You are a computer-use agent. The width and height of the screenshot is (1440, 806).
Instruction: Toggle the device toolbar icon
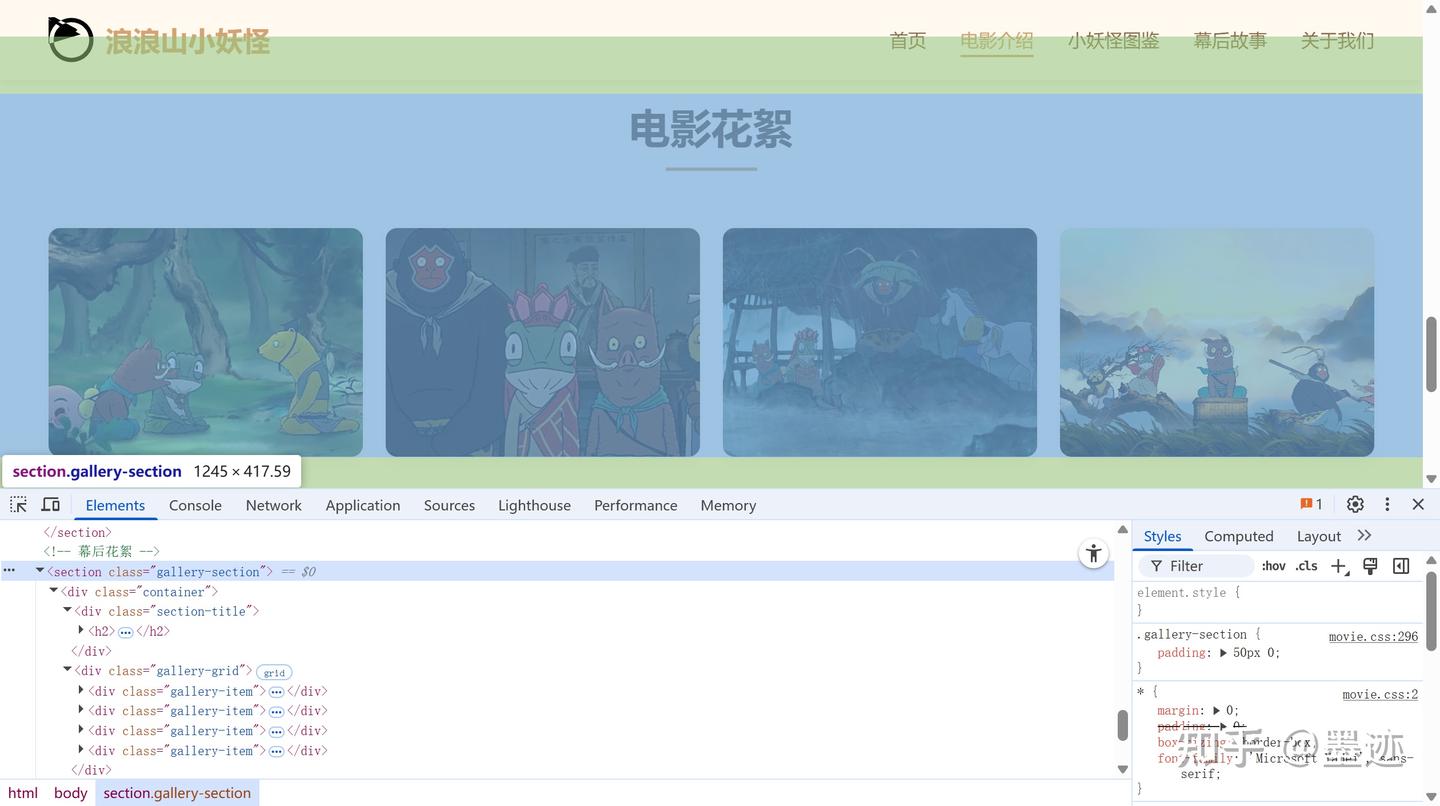(x=50, y=504)
